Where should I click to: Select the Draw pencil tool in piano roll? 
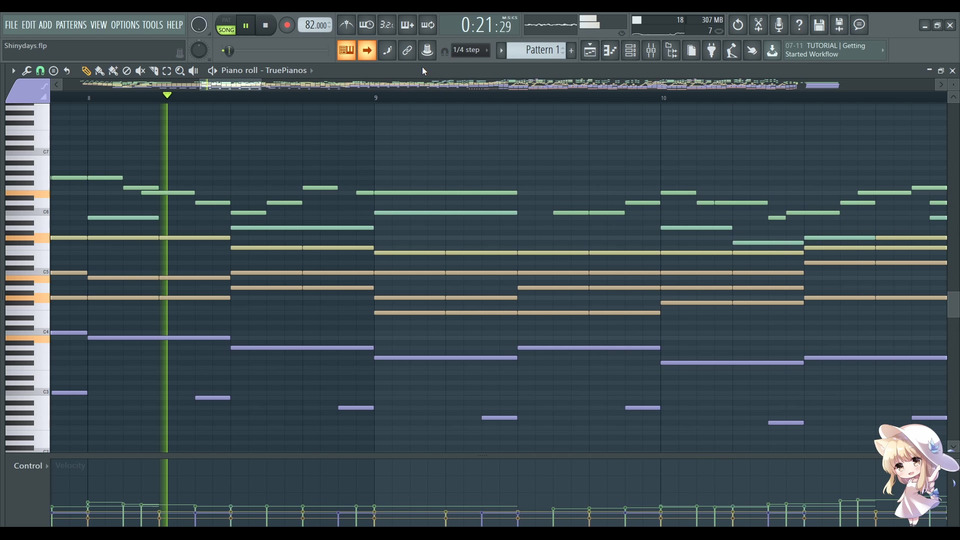(x=86, y=71)
